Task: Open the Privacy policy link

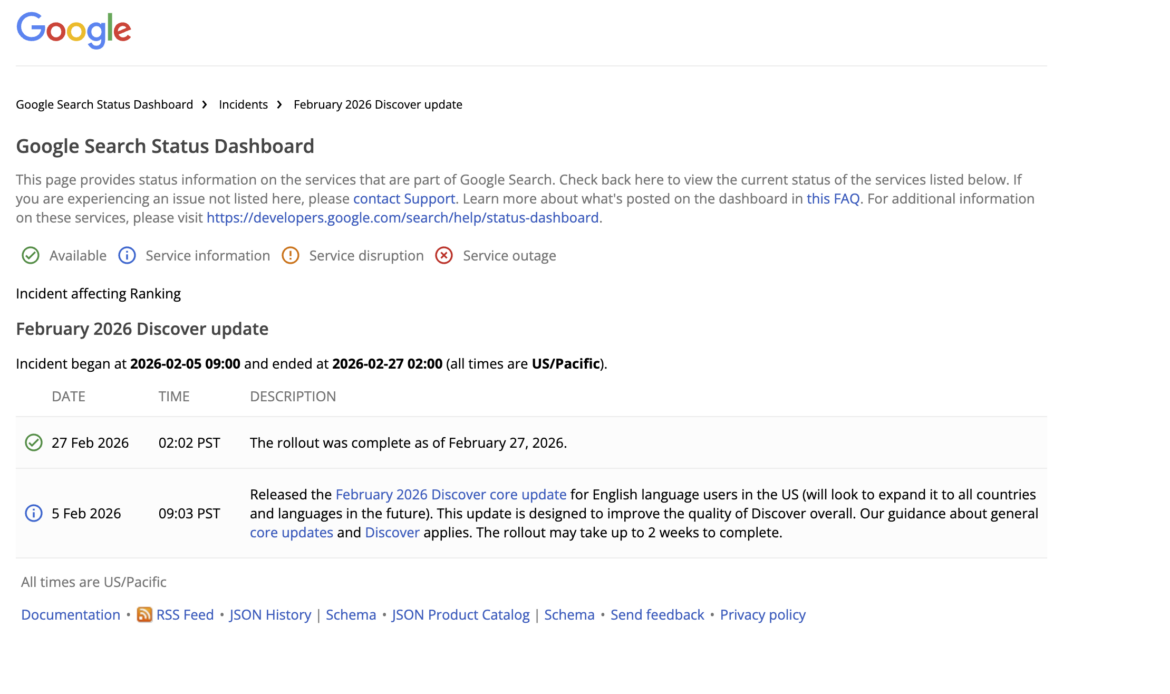Action: pos(762,615)
